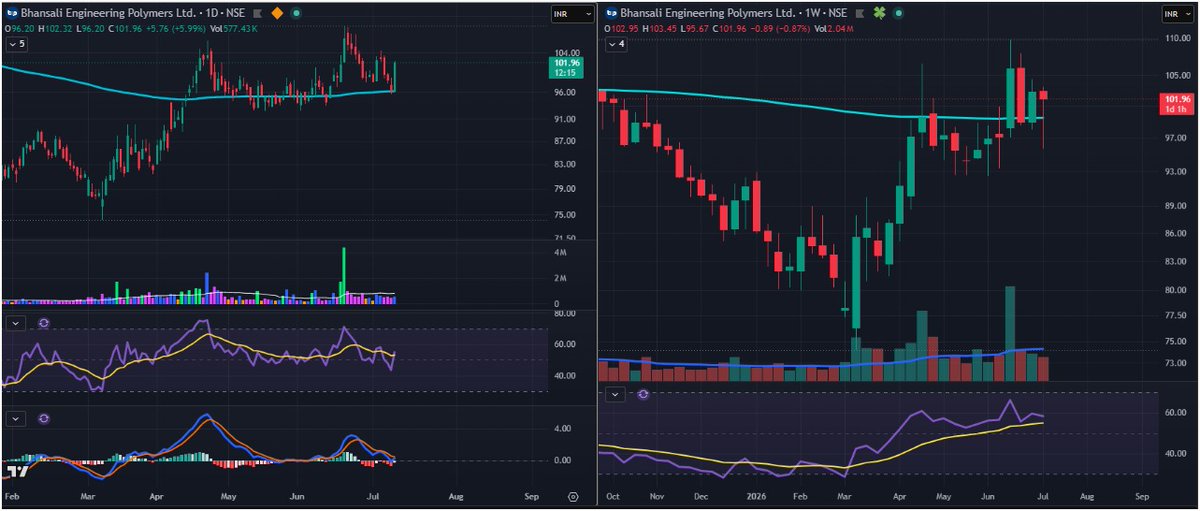Screen dimensions: 1200x511
Task: Click the green clover icon on weekly chart
Action: (x=878, y=15)
